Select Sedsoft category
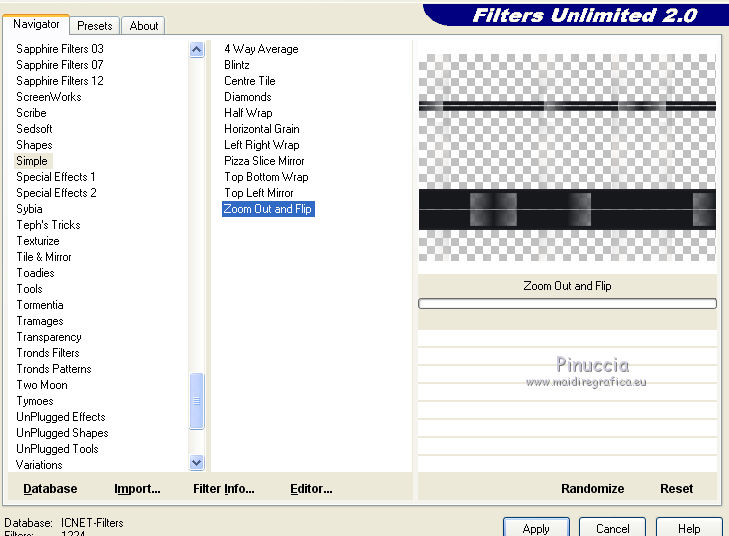729x536 pixels. tap(34, 129)
